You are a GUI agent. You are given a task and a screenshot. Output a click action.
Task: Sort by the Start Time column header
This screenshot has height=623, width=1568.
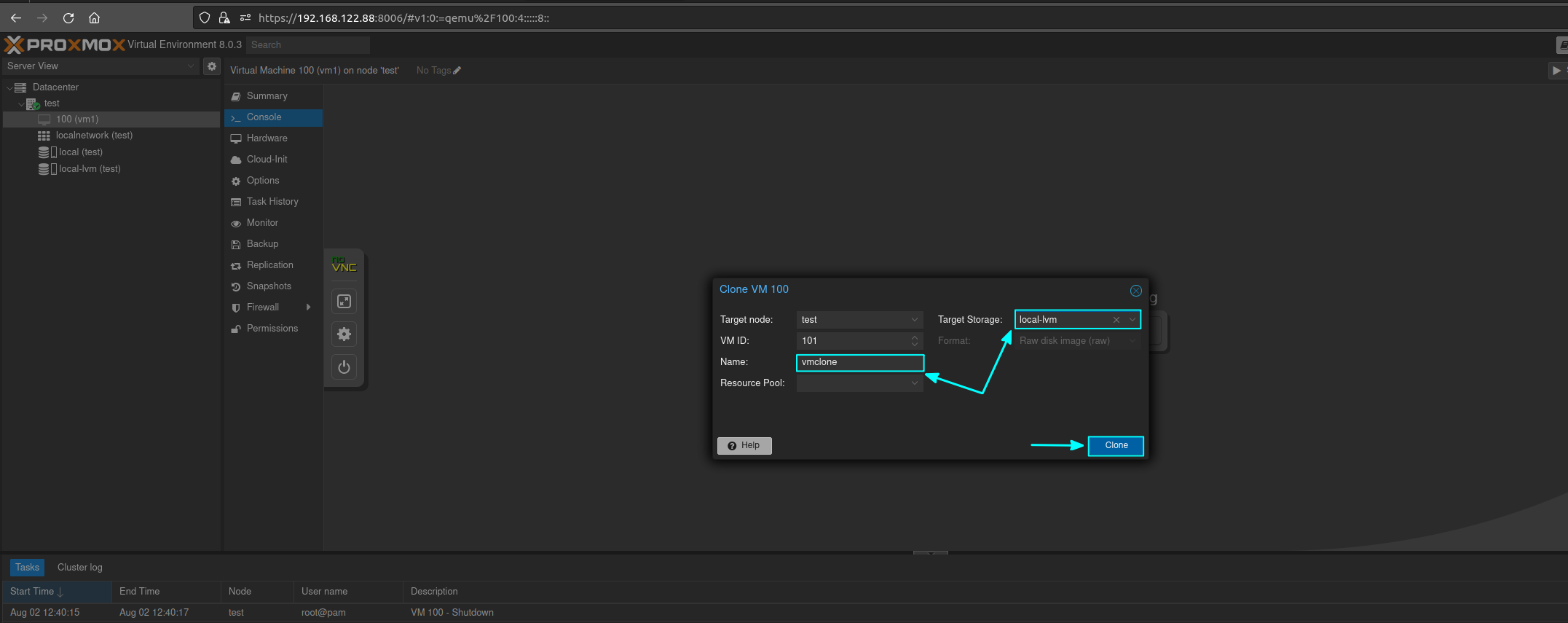click(57, 592)
